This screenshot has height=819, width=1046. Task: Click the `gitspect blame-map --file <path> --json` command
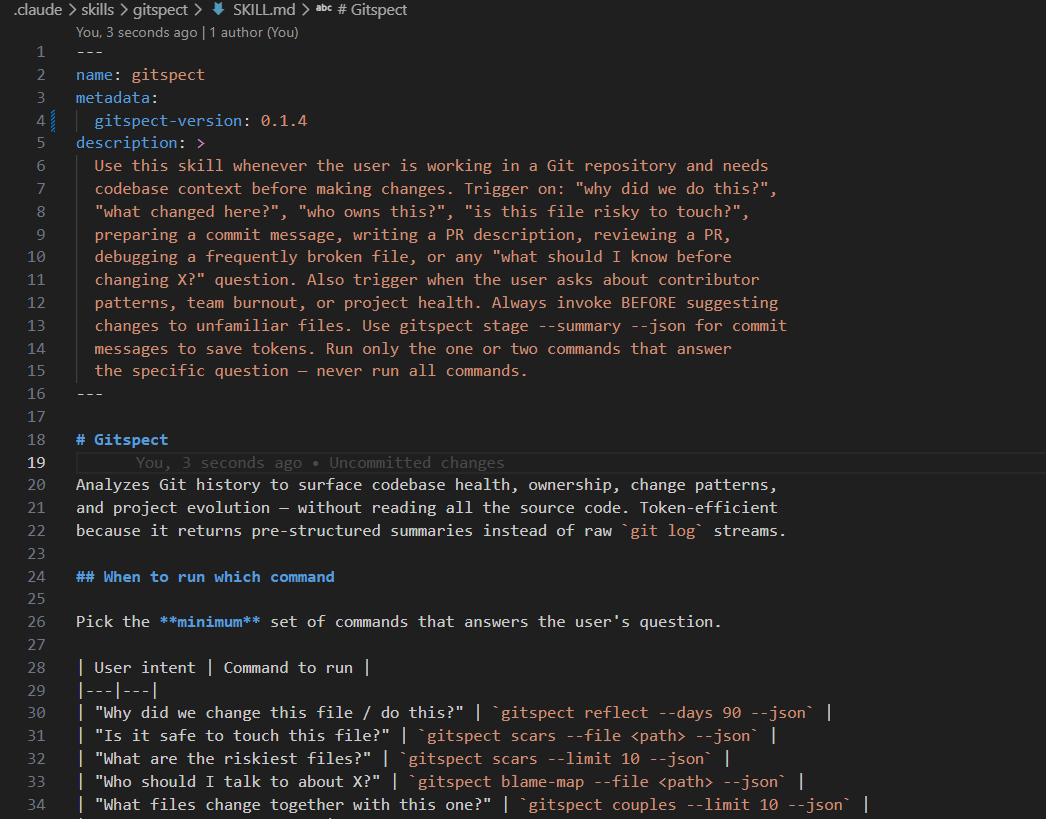pos(598,782)
